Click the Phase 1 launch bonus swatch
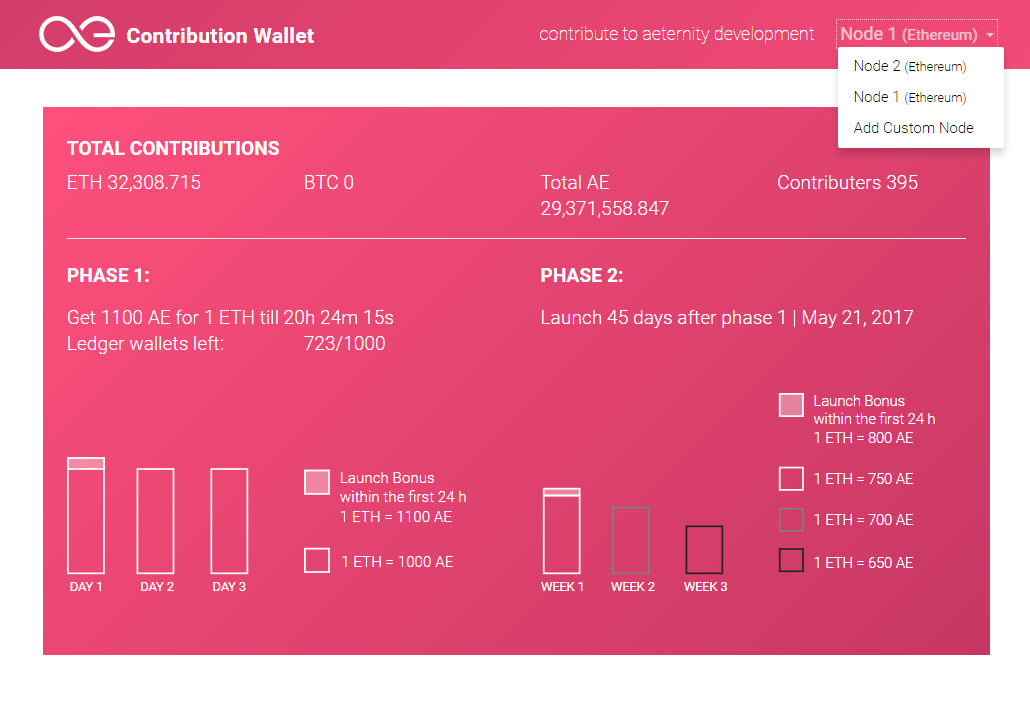 point(317,482)
